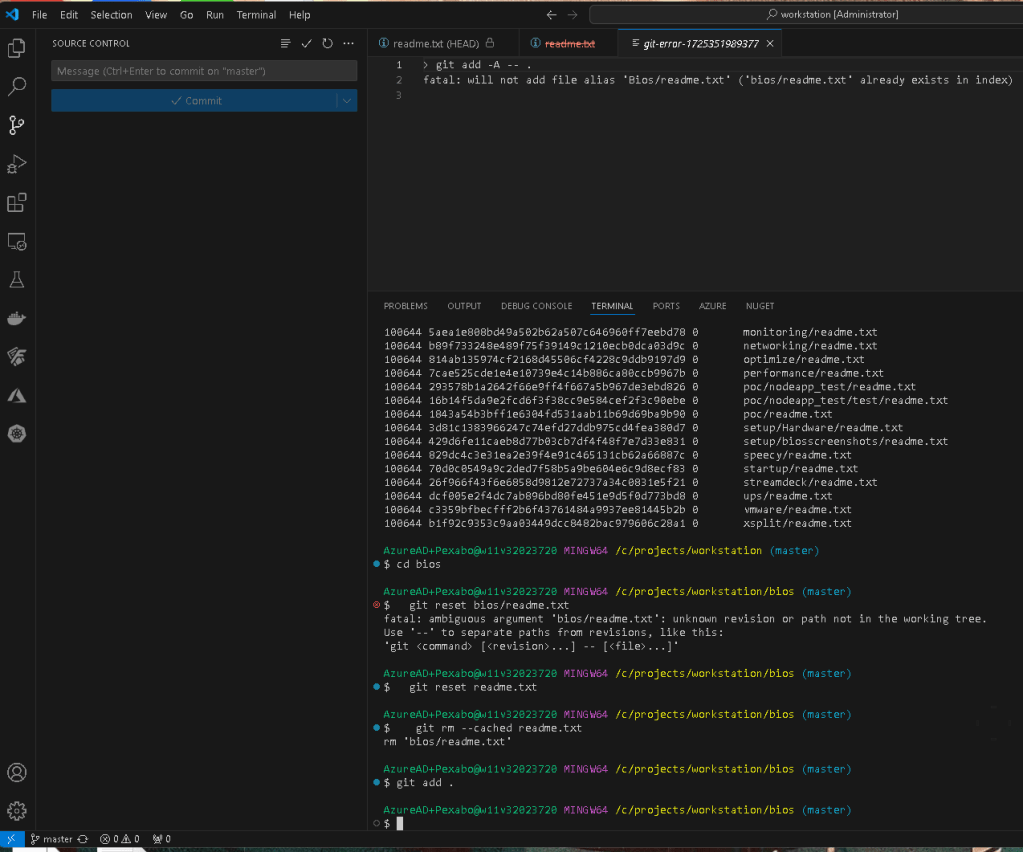Click 'git rm --cached readme.txt' command
The width and height of the screenshot is (1023, 852).
coord(498,728)
